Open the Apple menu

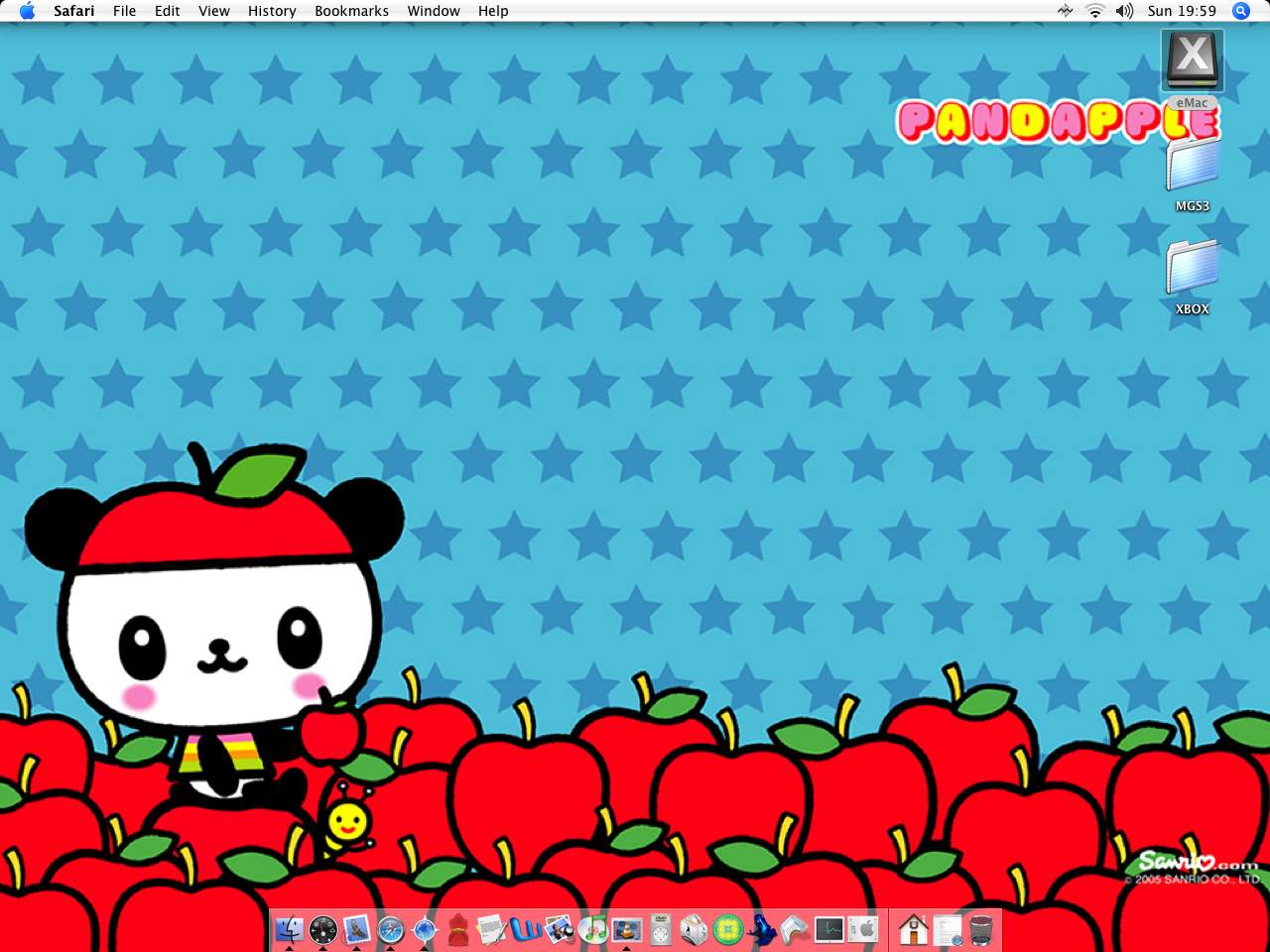tap(27, 11)
